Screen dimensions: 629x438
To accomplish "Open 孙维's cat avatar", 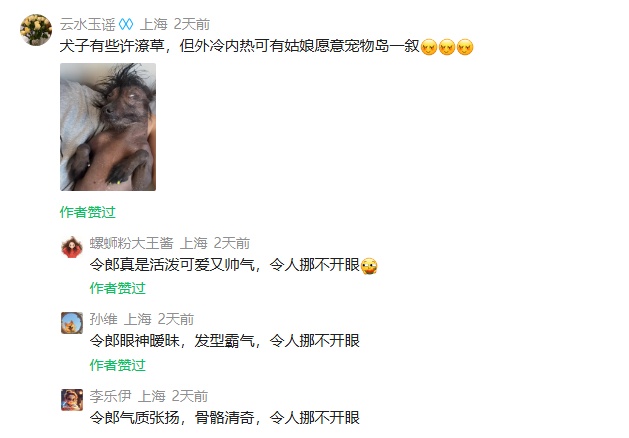I will [72, 323].
